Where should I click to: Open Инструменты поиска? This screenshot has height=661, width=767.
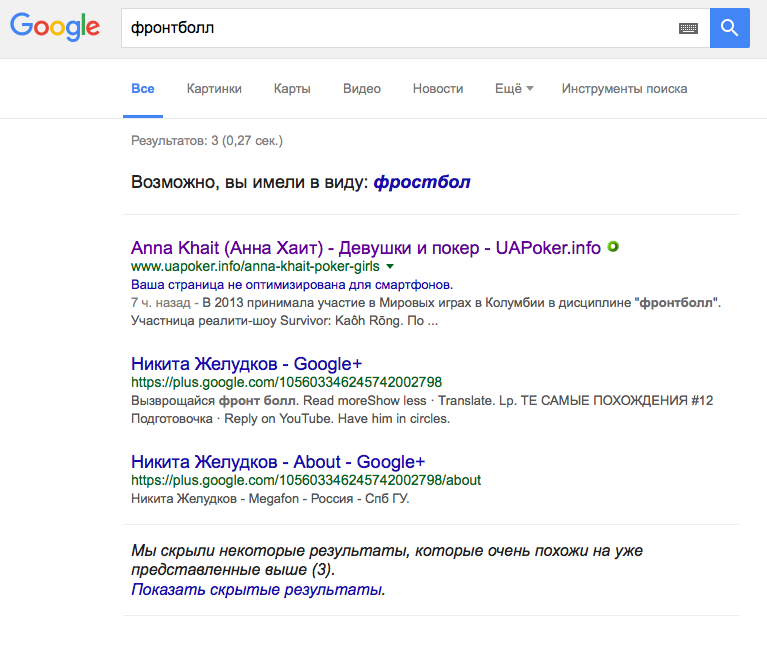[x=624, y=89]
